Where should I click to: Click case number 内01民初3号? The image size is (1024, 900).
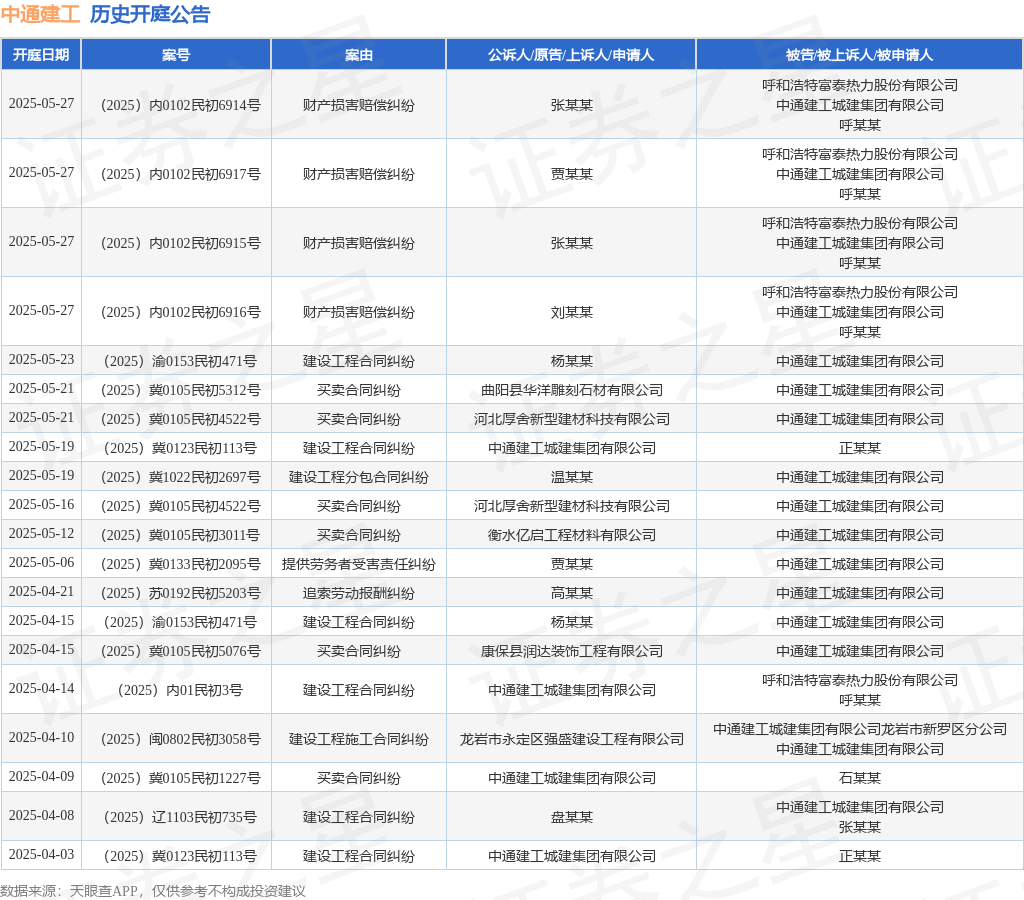click(x=180, y=690)
